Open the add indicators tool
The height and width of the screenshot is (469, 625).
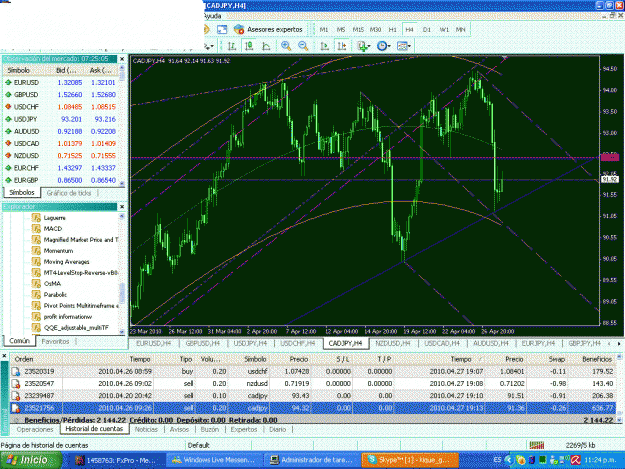point(364,46)
